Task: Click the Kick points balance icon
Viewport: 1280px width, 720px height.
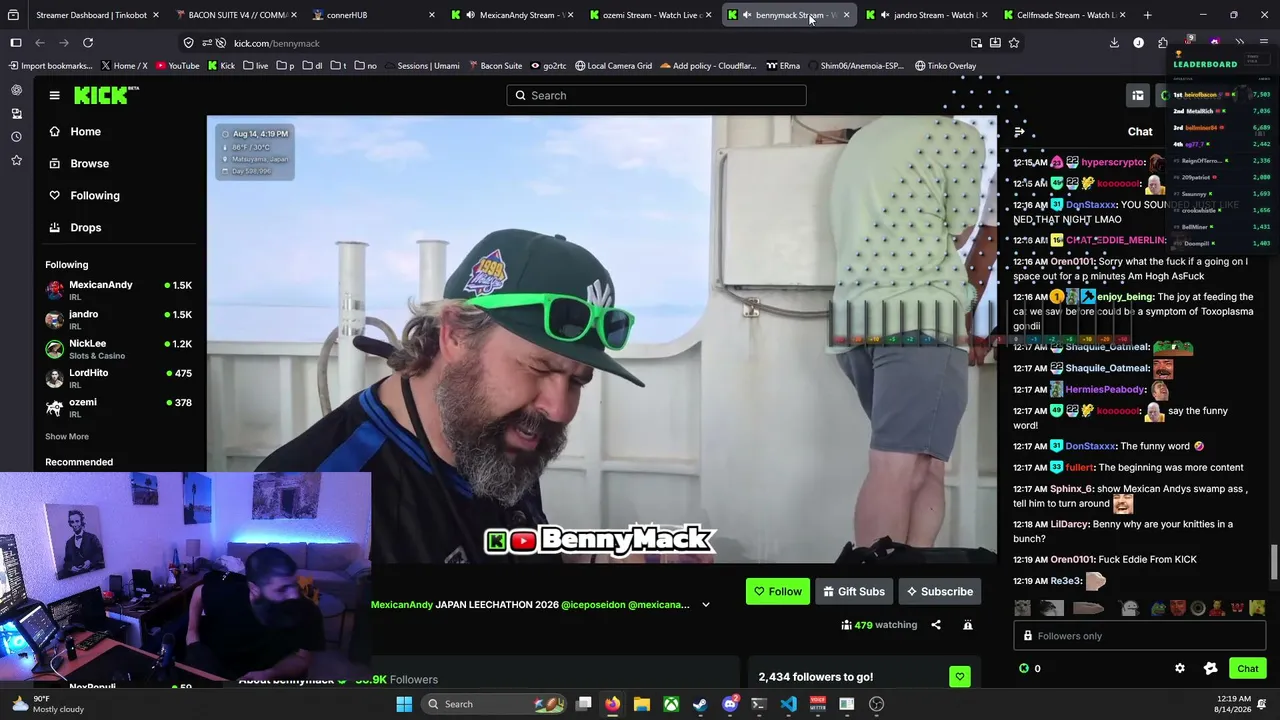Action: [x=1023, y=668]
